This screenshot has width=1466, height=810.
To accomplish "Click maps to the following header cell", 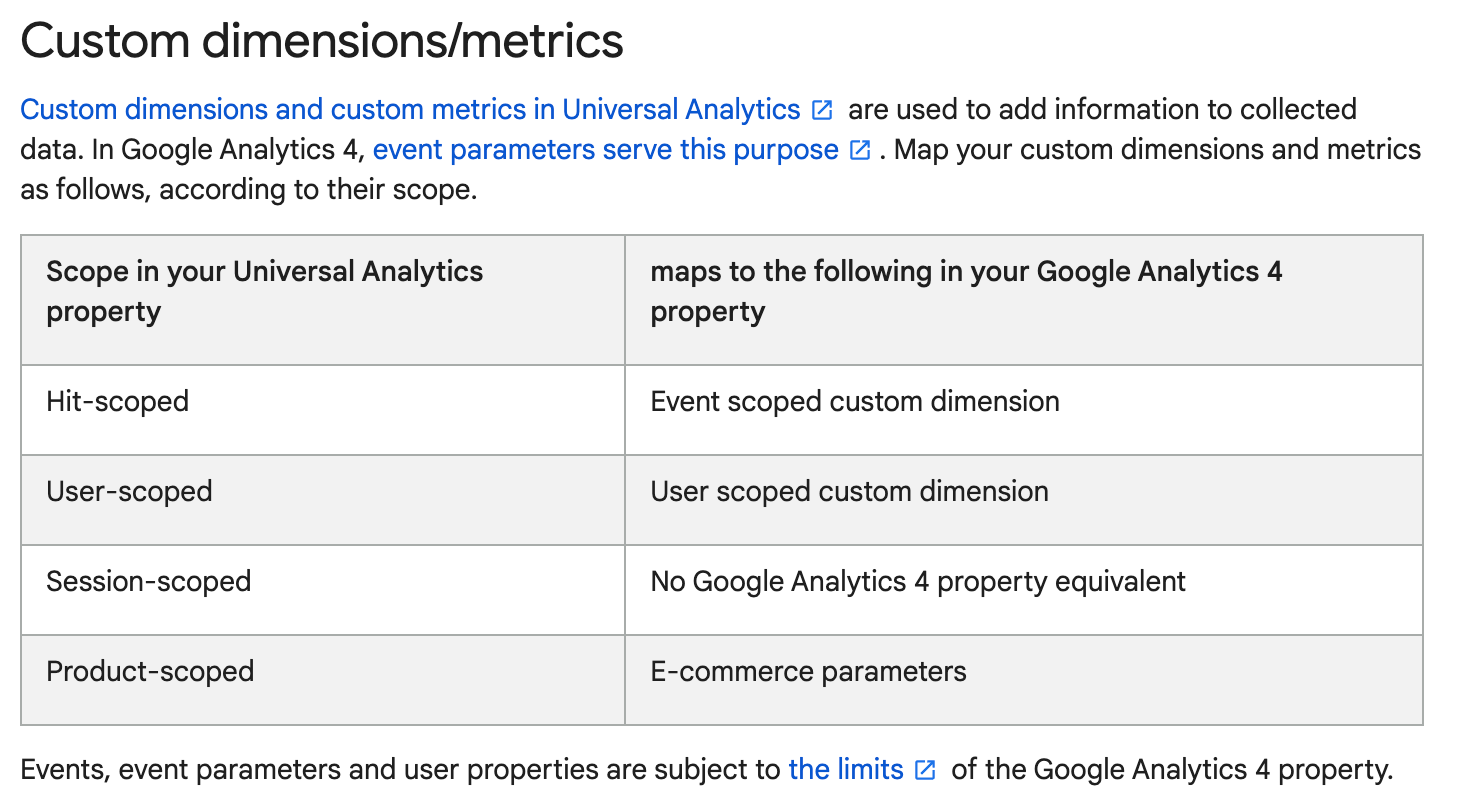I will [1024, 300].
